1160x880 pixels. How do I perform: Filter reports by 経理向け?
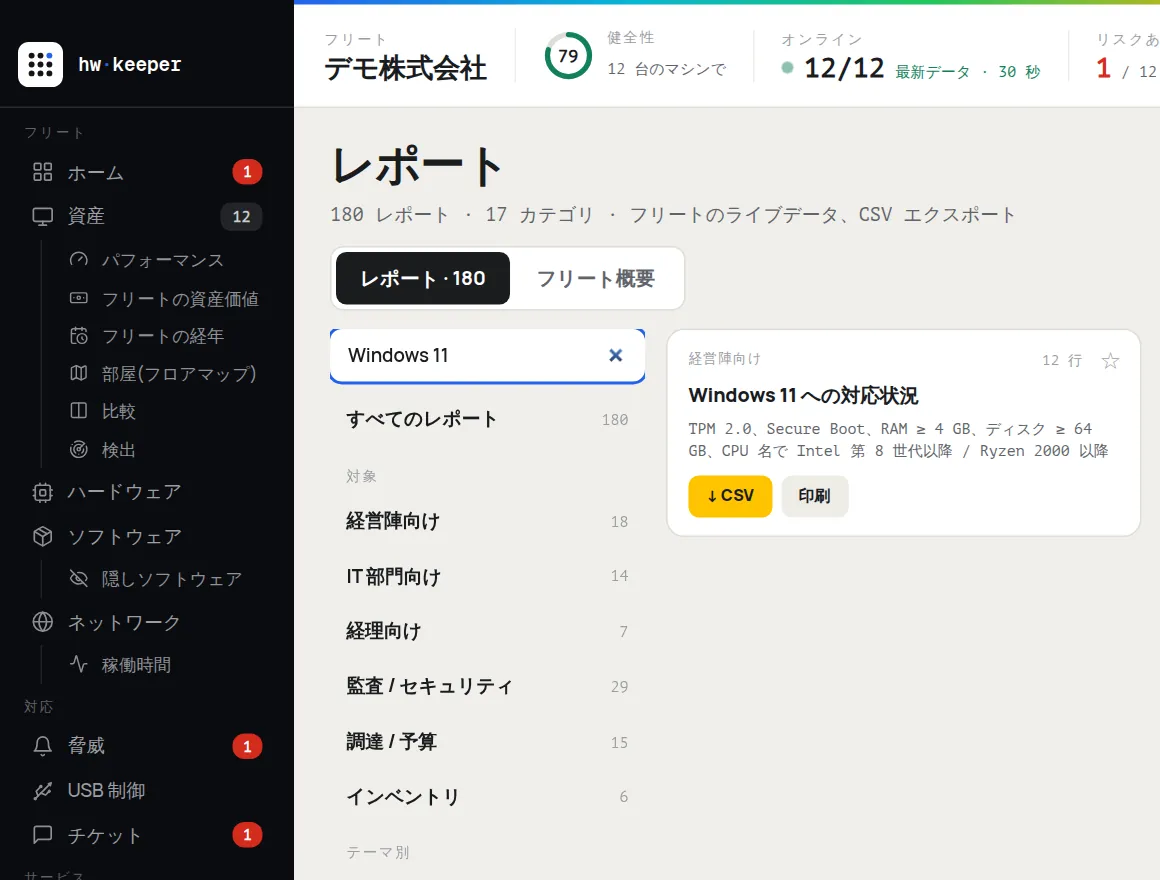pyautogui.click(x=488, y=631)
